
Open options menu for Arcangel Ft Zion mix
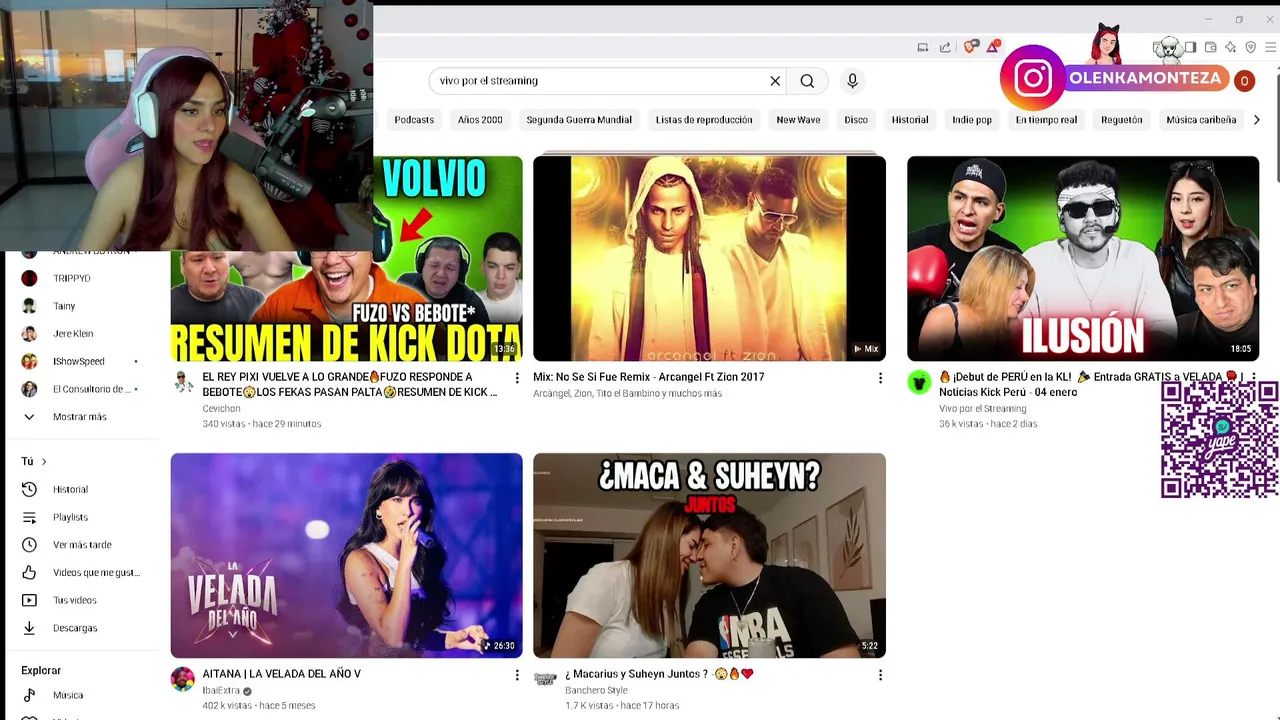(x=880, y=378)
